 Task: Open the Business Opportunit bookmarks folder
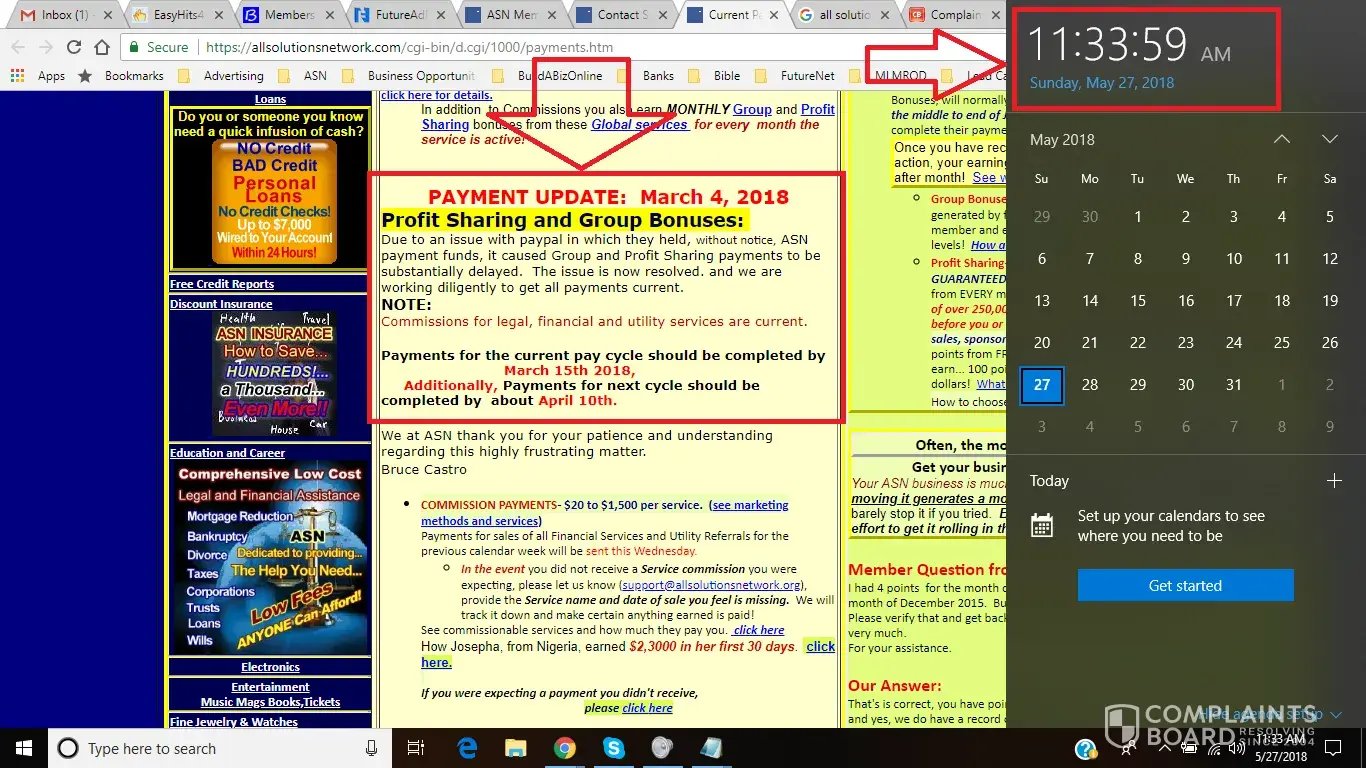point(409,75)
